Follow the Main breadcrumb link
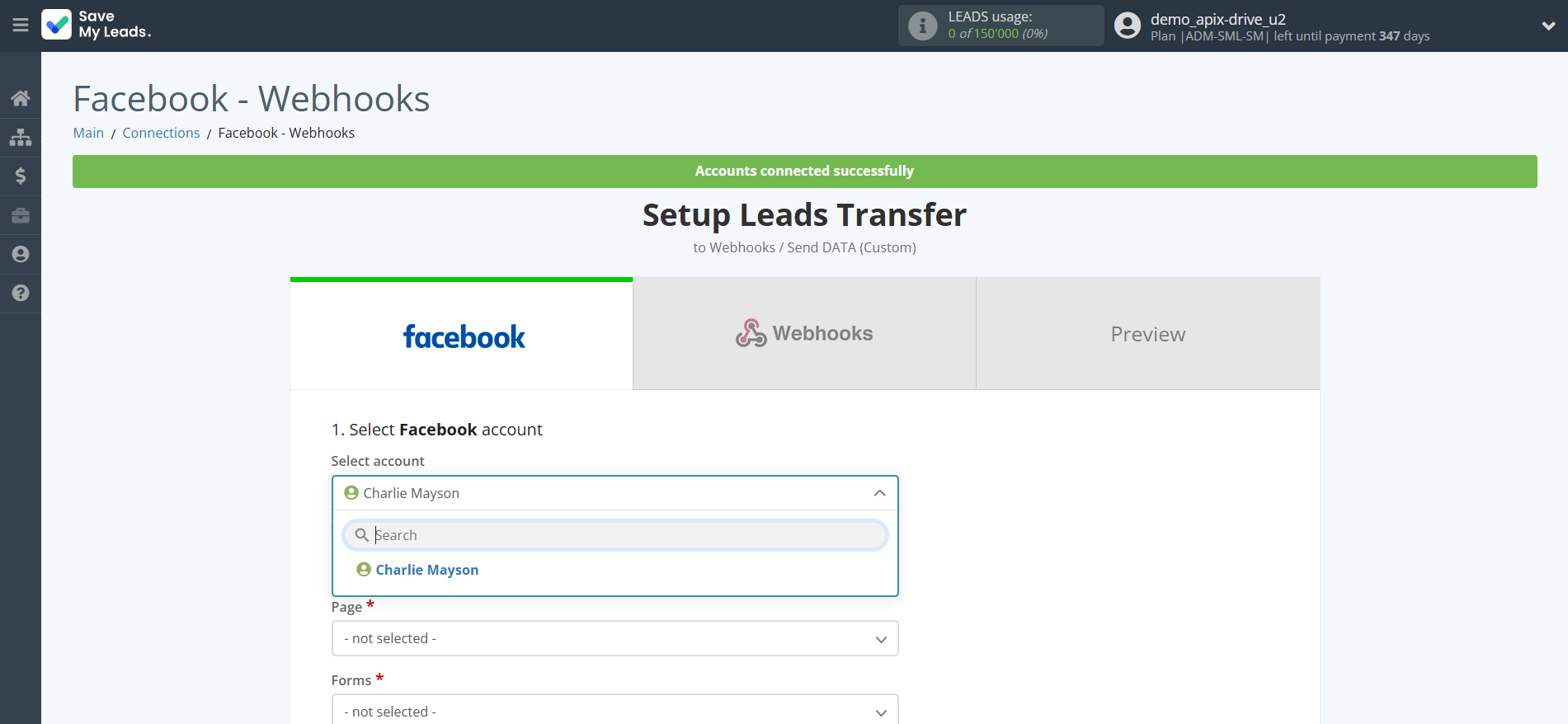This screenshot has height=724, width=1568. point(88,133)
